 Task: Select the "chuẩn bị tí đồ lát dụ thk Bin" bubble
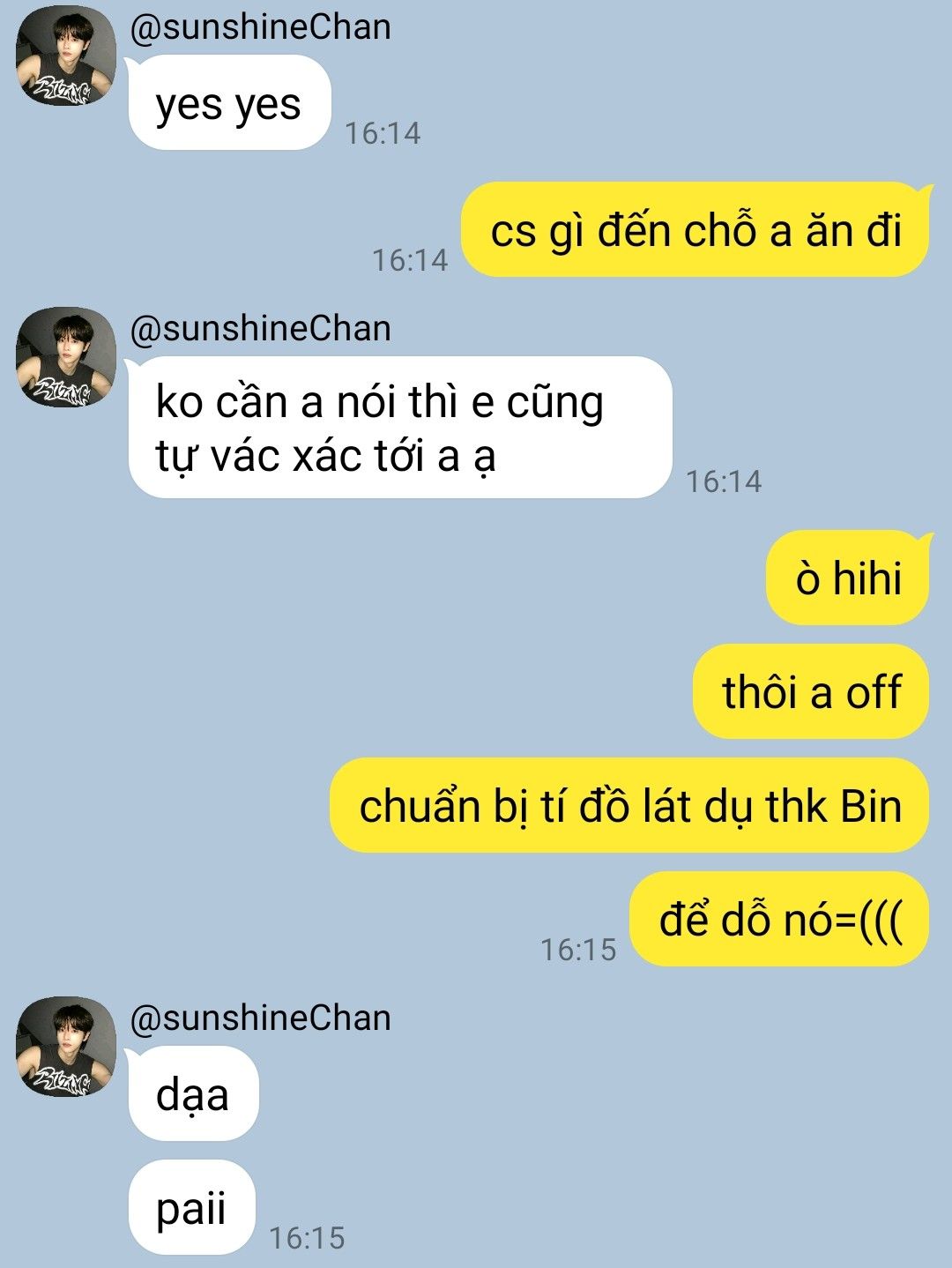[629, 805]
